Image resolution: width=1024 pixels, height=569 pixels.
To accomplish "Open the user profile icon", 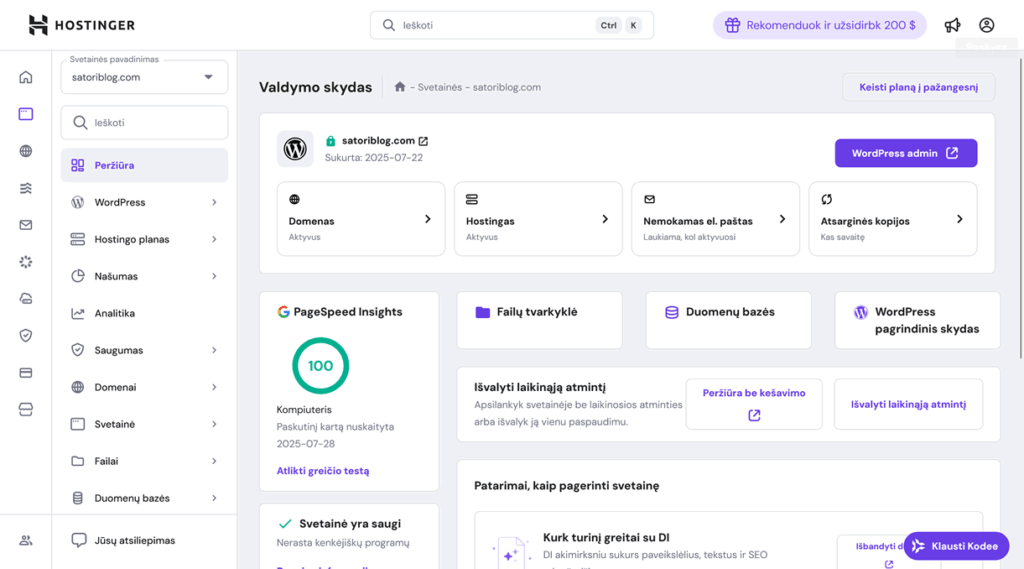I will point(986,25).
